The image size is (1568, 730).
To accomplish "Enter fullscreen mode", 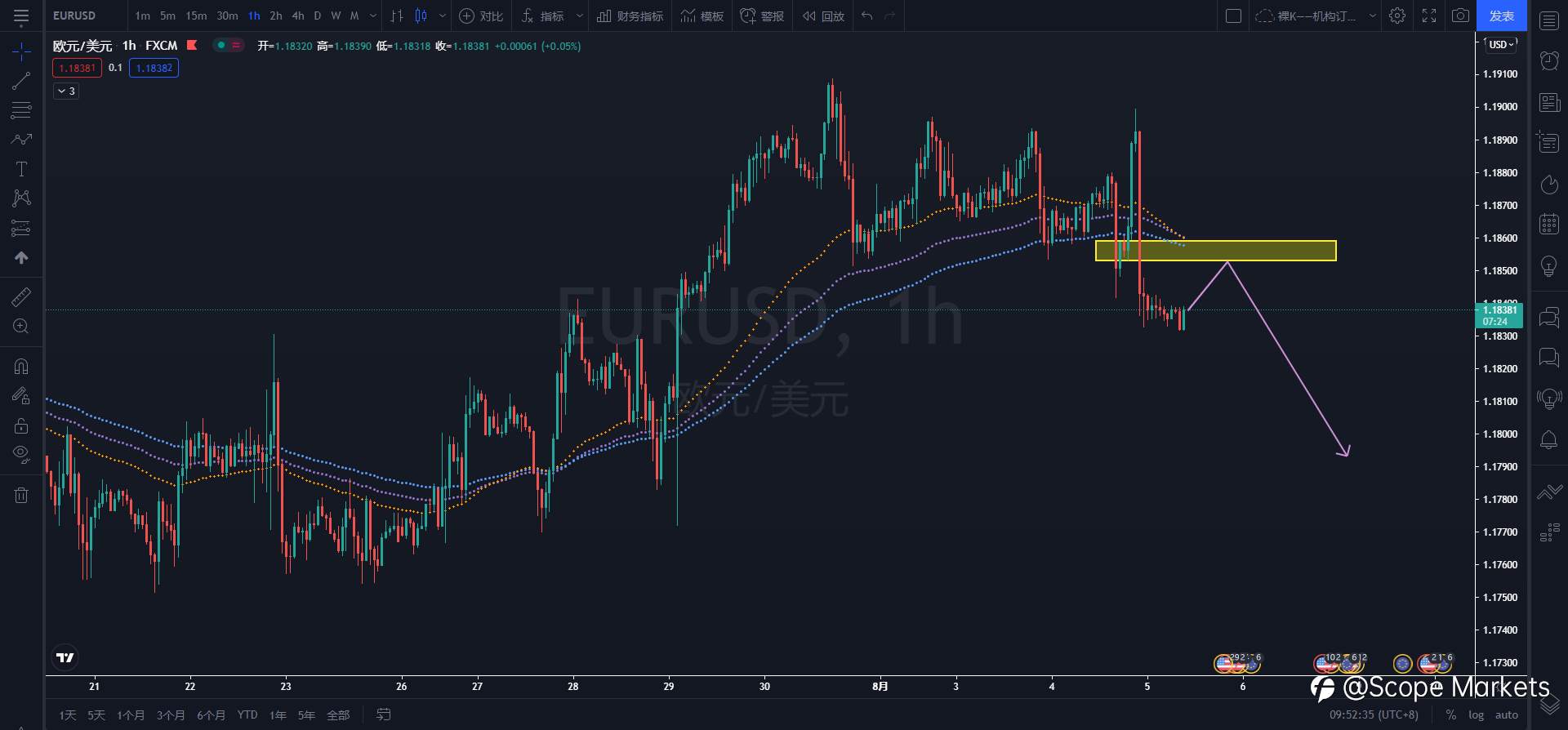I will pyautogui.click(x=1429, y=16).
